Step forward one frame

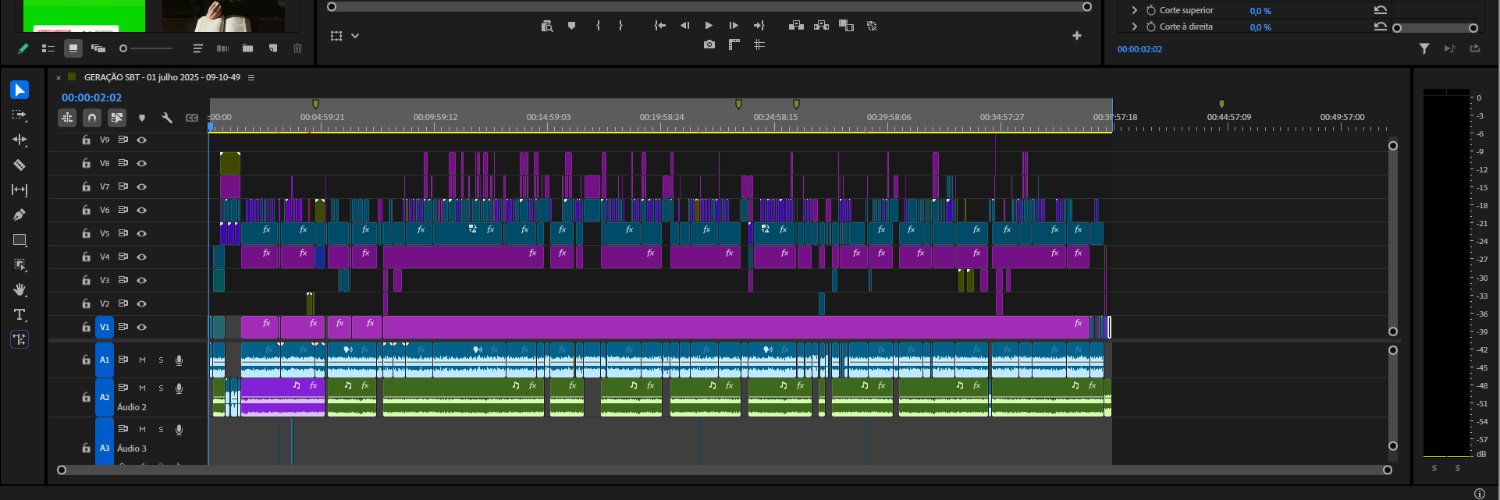click(x=734, y=25)
